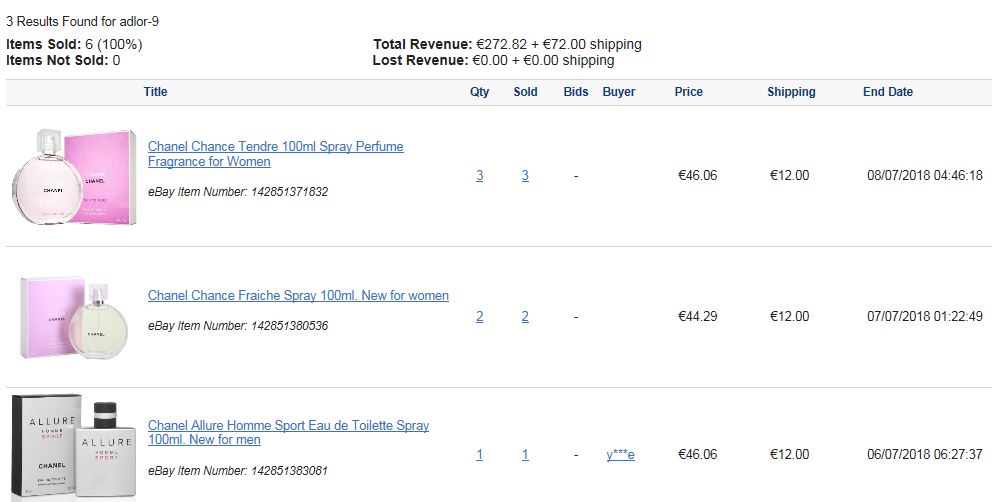
Task: Open buyer y***e profile link
Action: (x=620, y=455)
